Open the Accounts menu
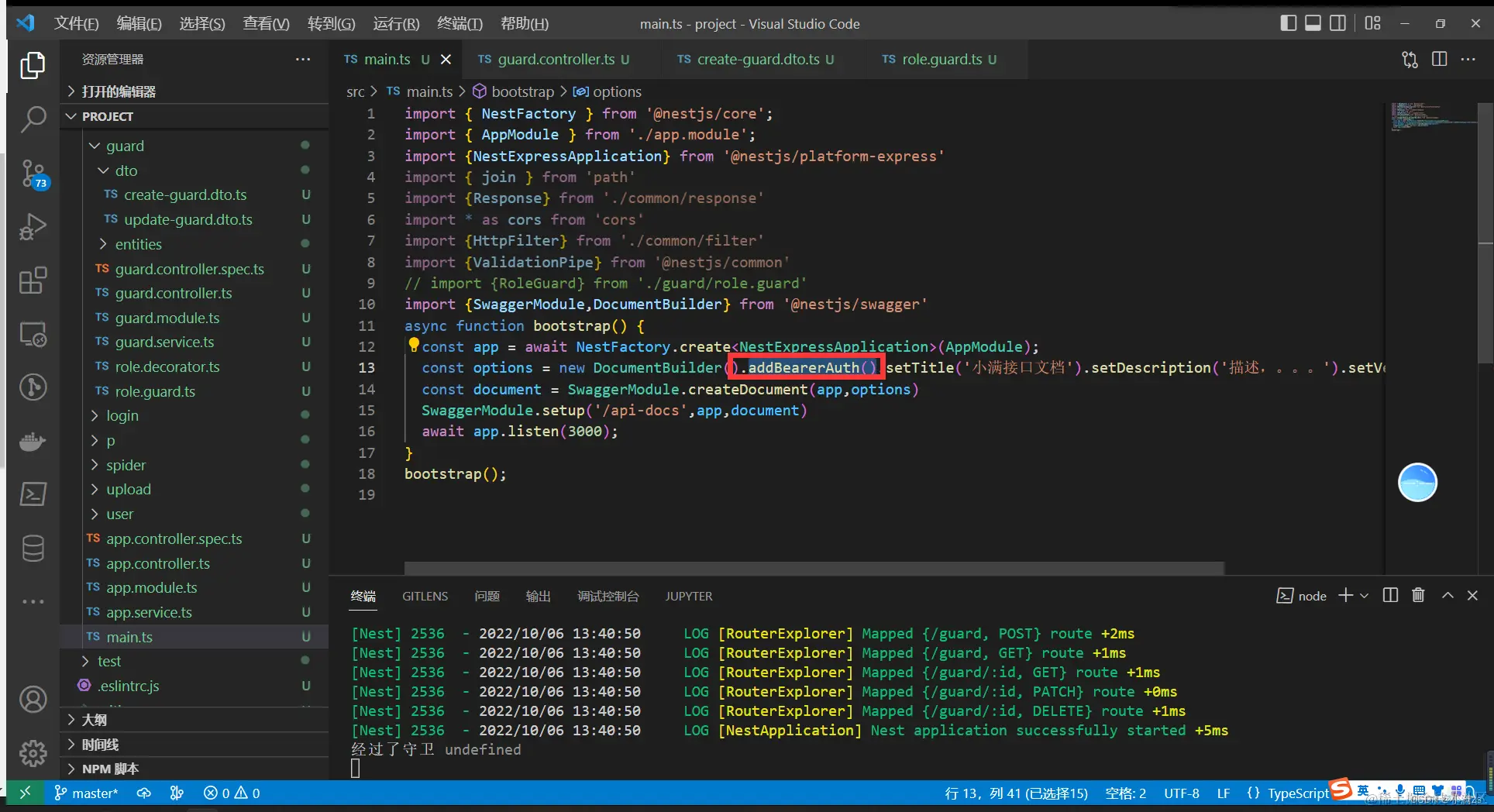The image size is (1494, 812). coord(33,700)
